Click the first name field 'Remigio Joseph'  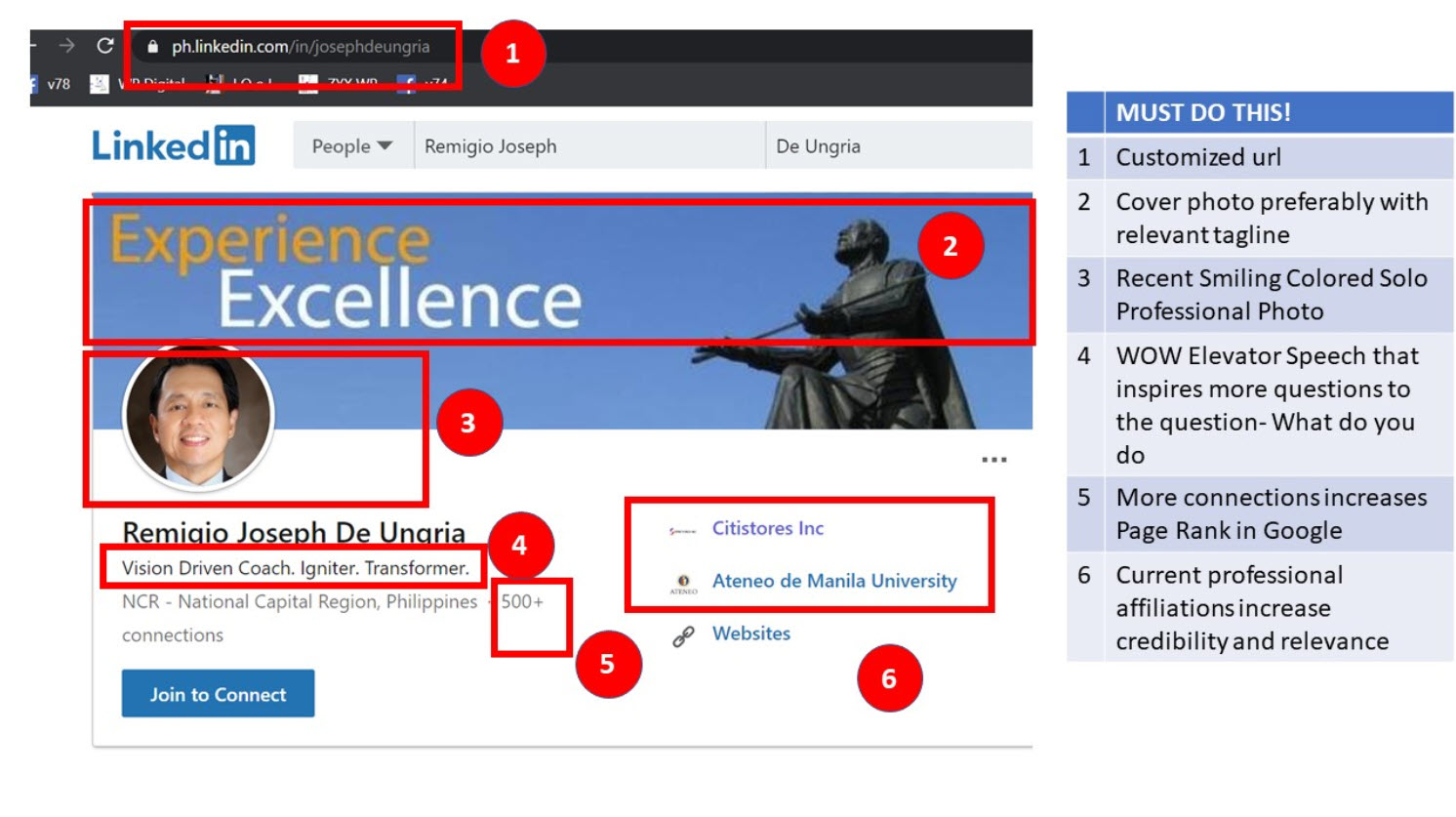tap(589, 146)
